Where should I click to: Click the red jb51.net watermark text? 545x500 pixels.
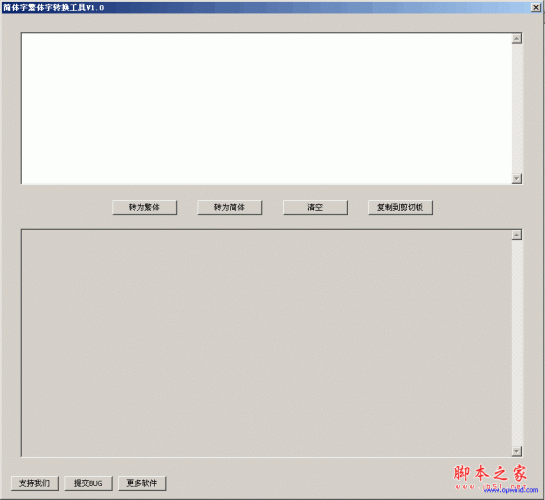pos(490,486)
